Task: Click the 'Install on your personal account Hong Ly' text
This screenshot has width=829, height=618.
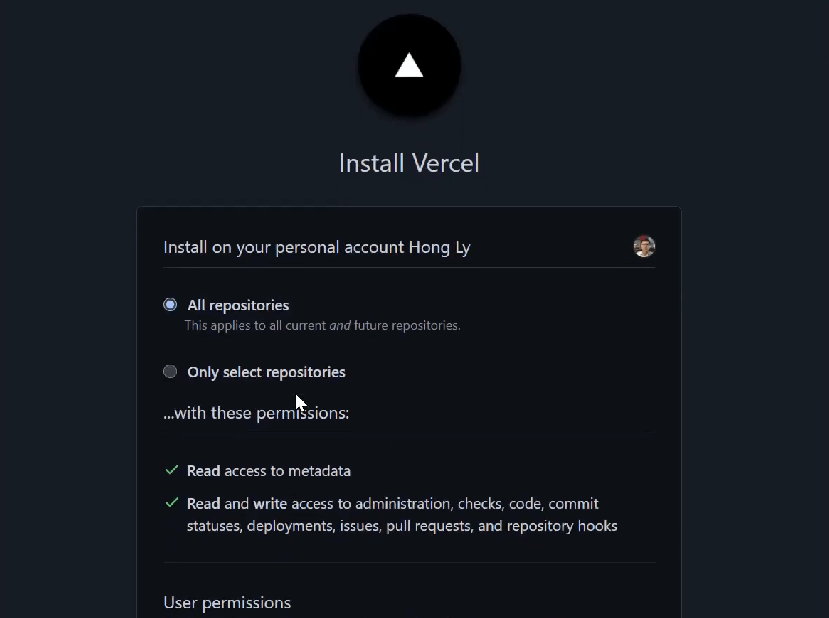Action: pos(317,247)
